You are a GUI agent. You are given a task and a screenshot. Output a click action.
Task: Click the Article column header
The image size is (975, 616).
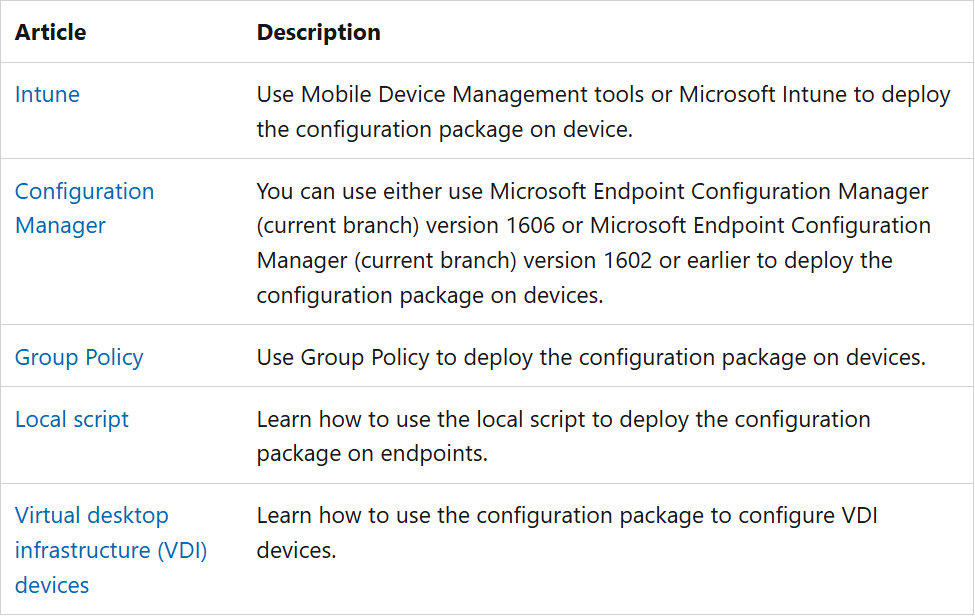pos(50,32)
